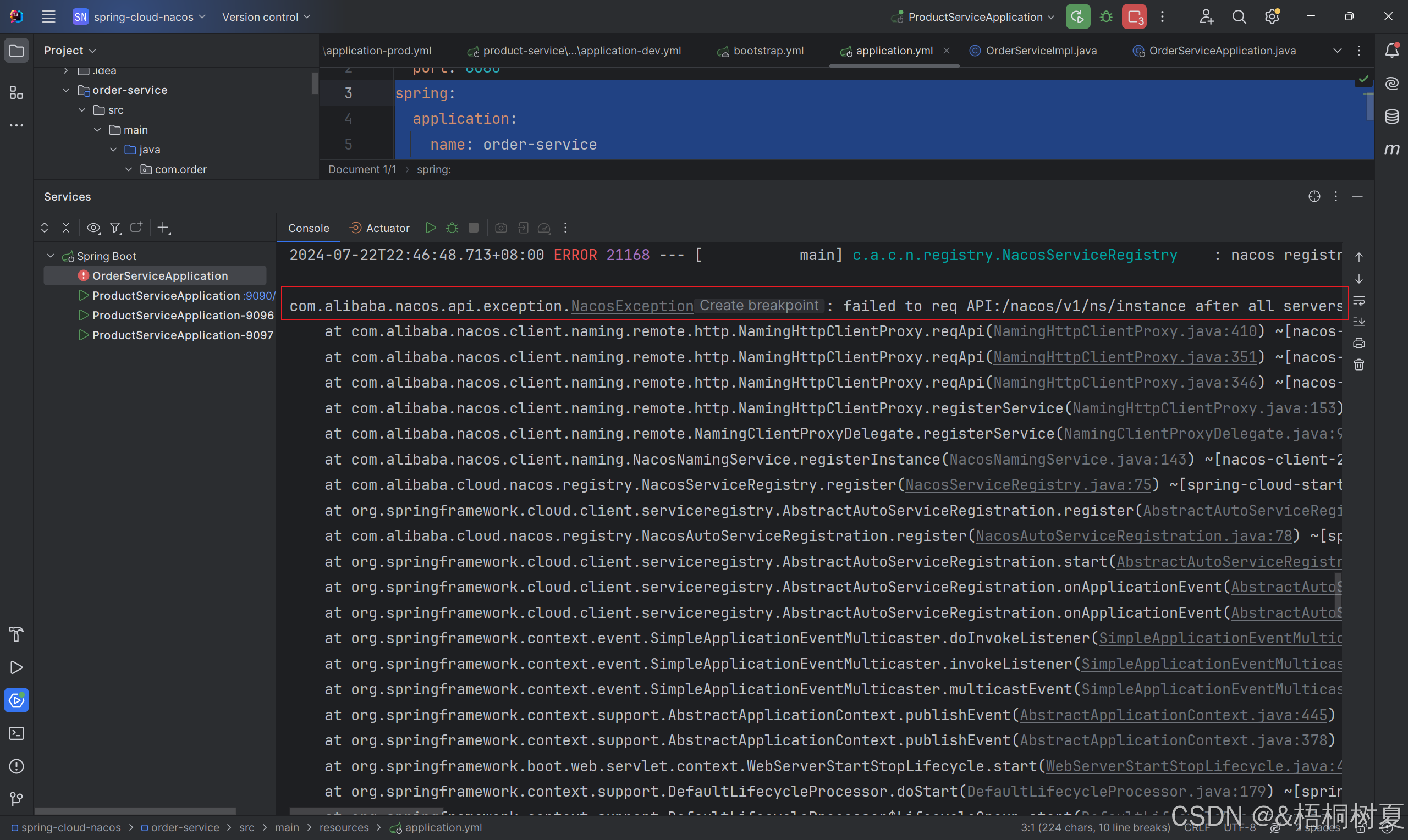The height and width of the screenshot is (840, 1408).
Task: Switch to application-dev.yml tab
Action: click(x=574, y=51)
